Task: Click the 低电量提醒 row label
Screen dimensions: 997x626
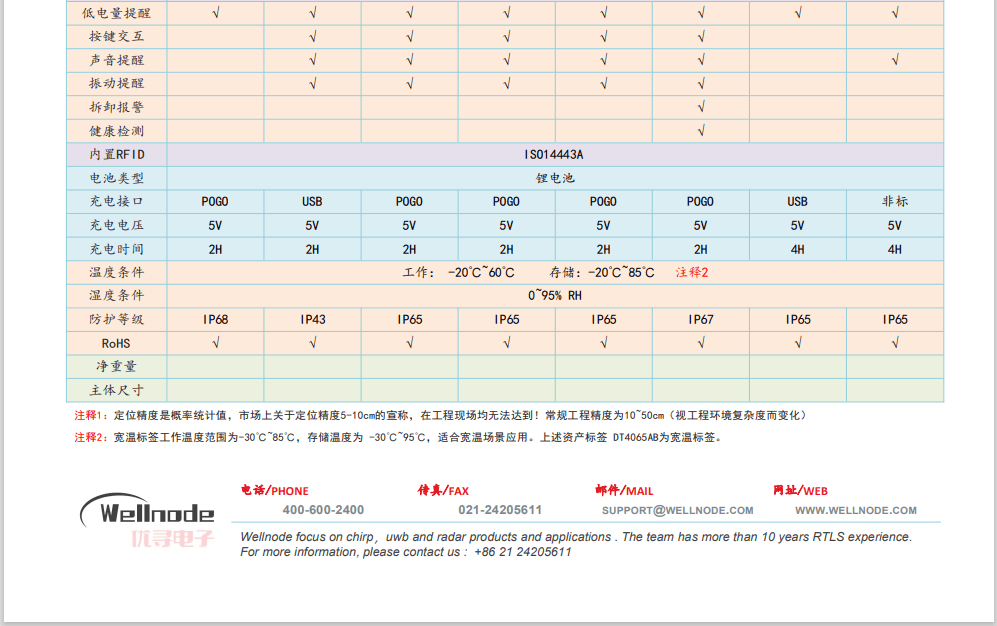Action: click(116, 13)
